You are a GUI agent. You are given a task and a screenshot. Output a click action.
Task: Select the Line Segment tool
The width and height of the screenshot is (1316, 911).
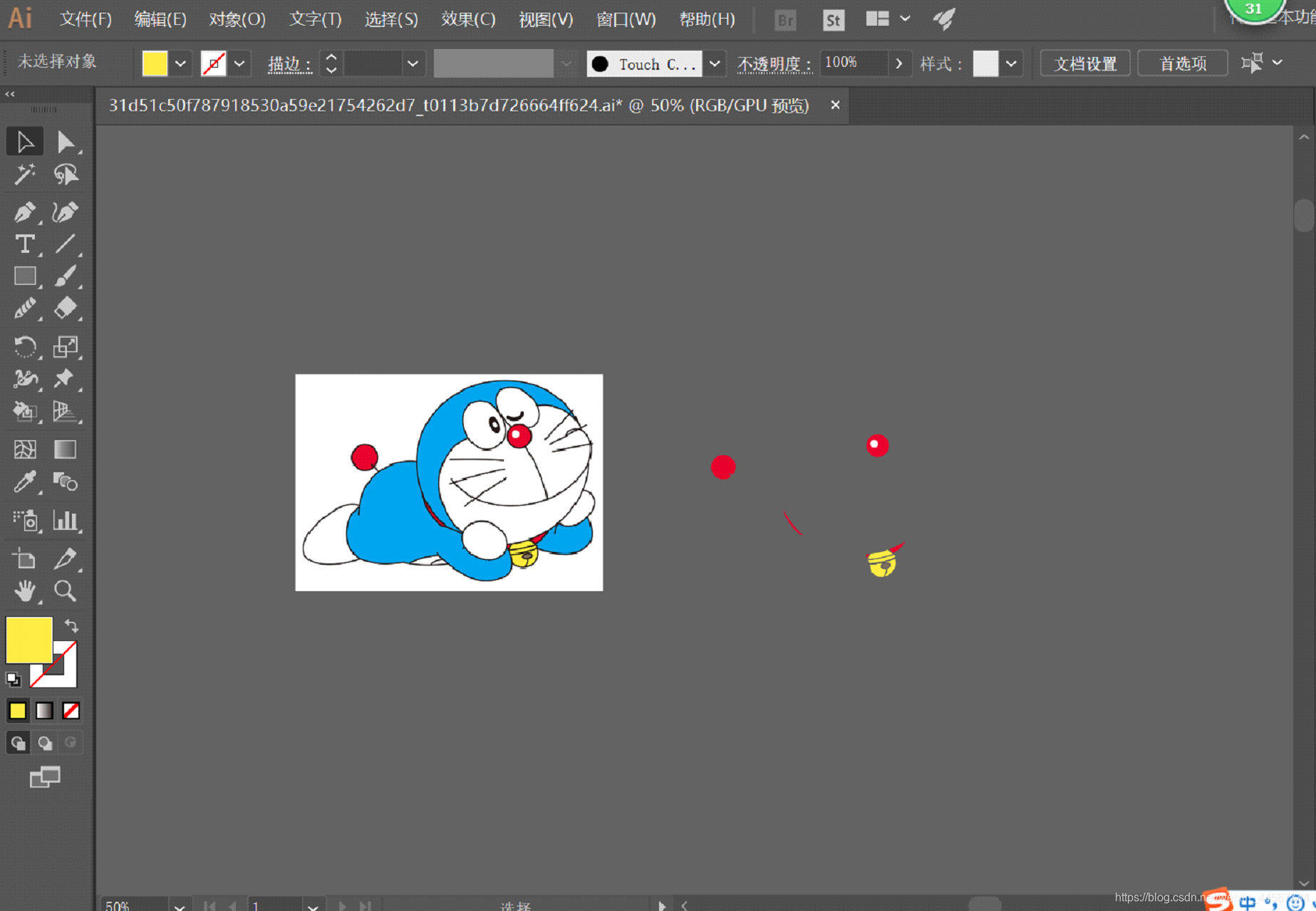pos(66,244)
